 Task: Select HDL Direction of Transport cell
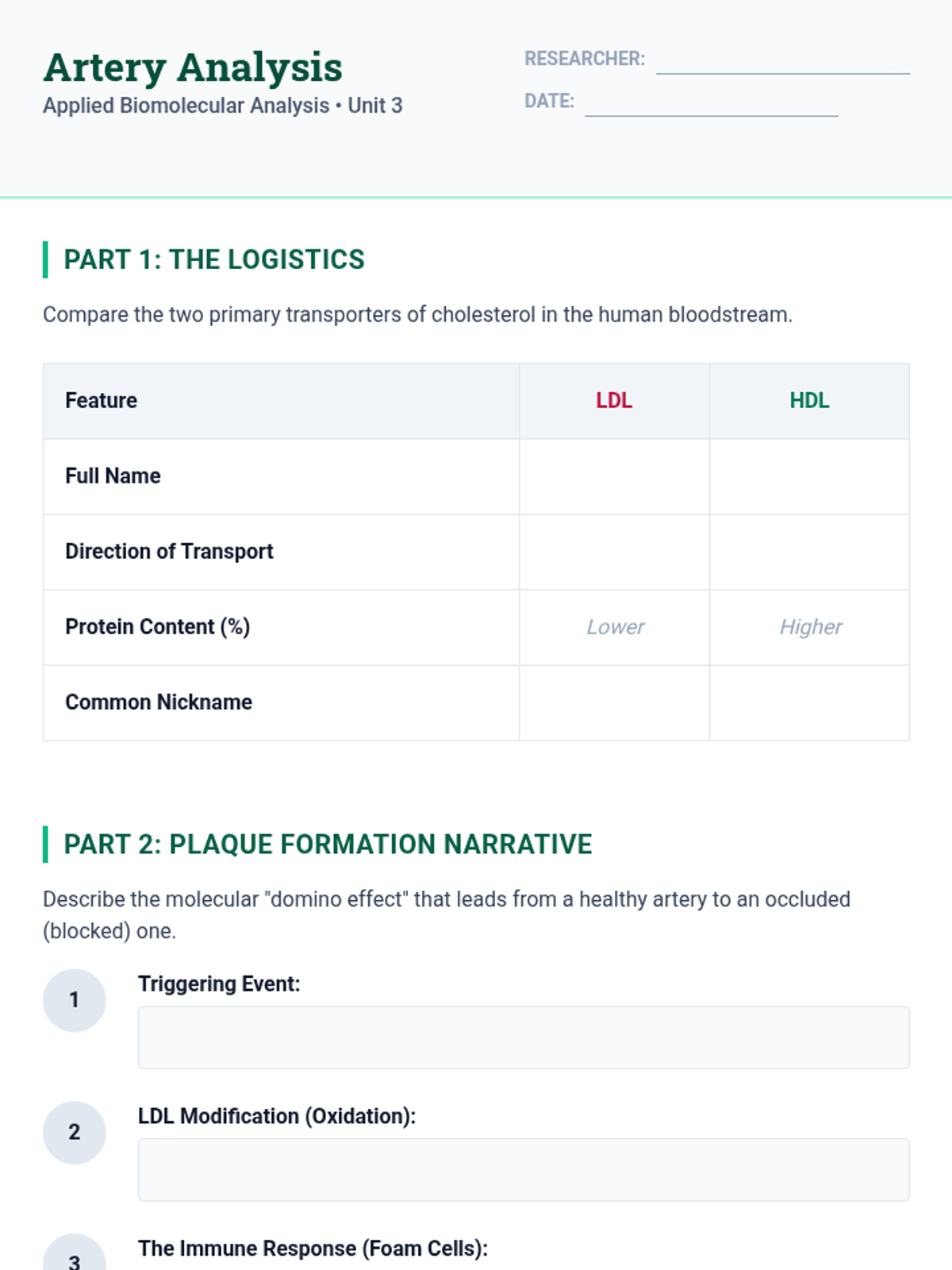coord(809,552)
